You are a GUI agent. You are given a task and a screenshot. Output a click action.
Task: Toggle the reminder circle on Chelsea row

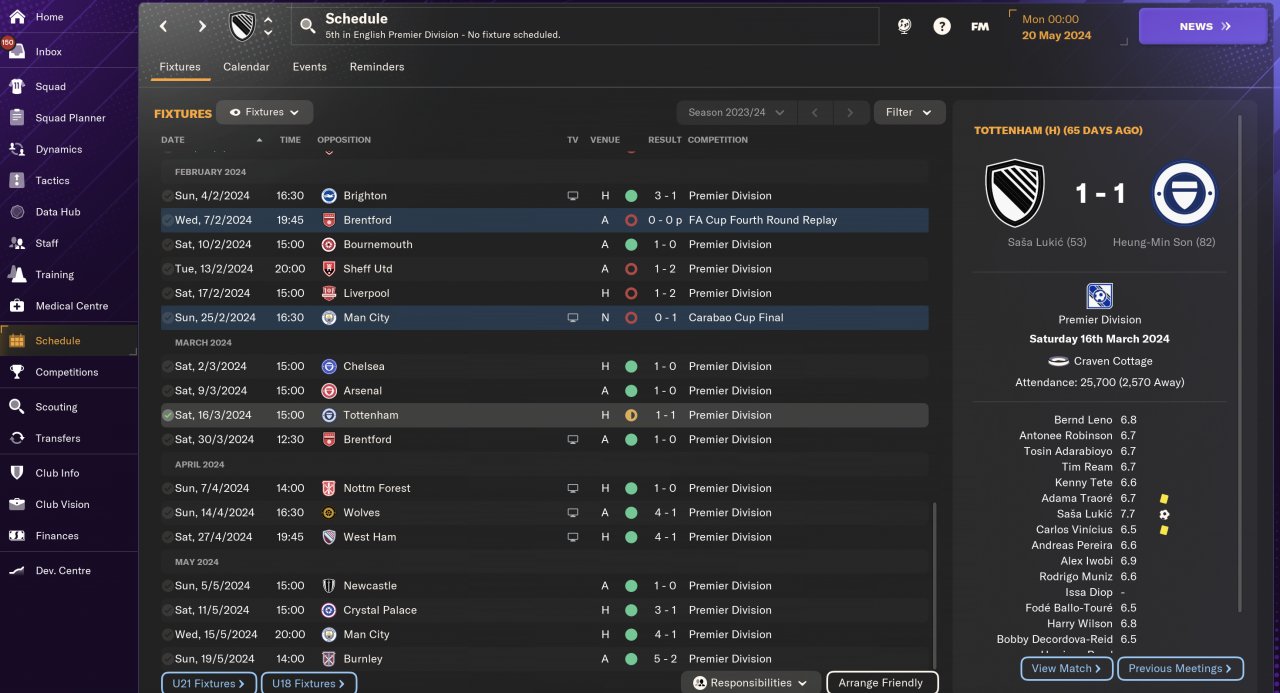point(168,367)
